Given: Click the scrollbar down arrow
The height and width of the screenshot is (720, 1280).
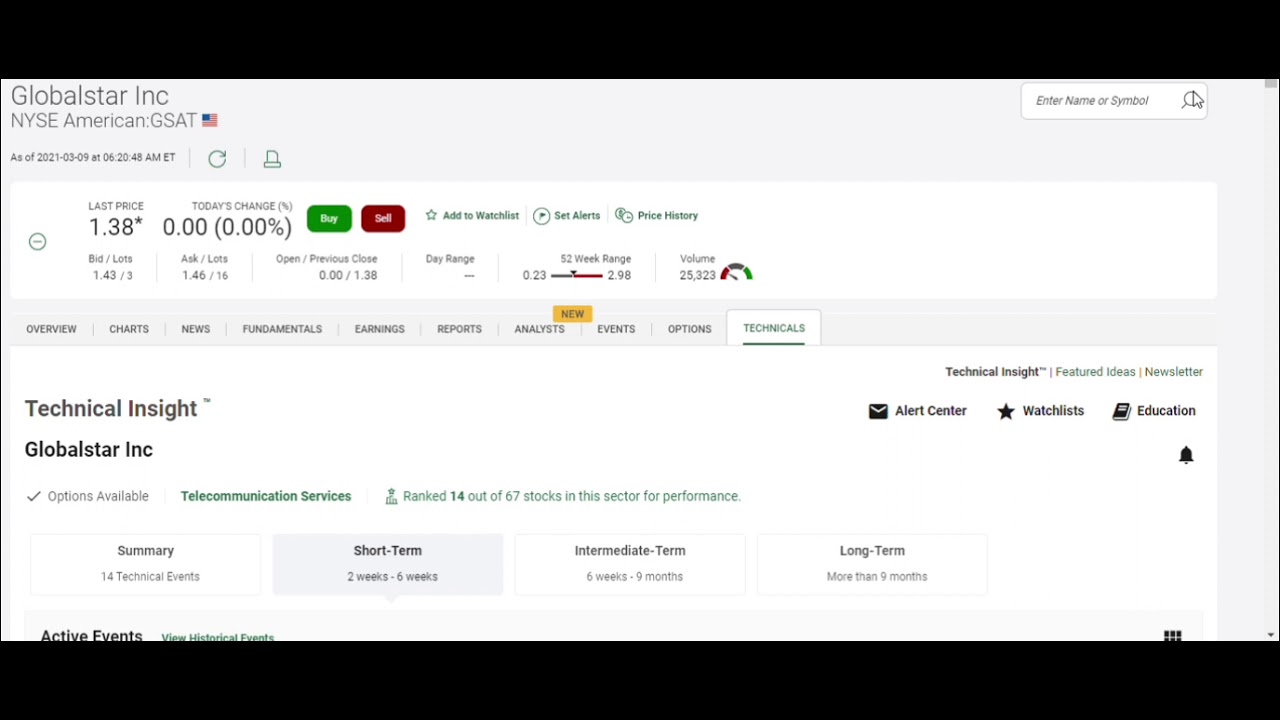Looking at the screenshot, I should click(1270, 635).
